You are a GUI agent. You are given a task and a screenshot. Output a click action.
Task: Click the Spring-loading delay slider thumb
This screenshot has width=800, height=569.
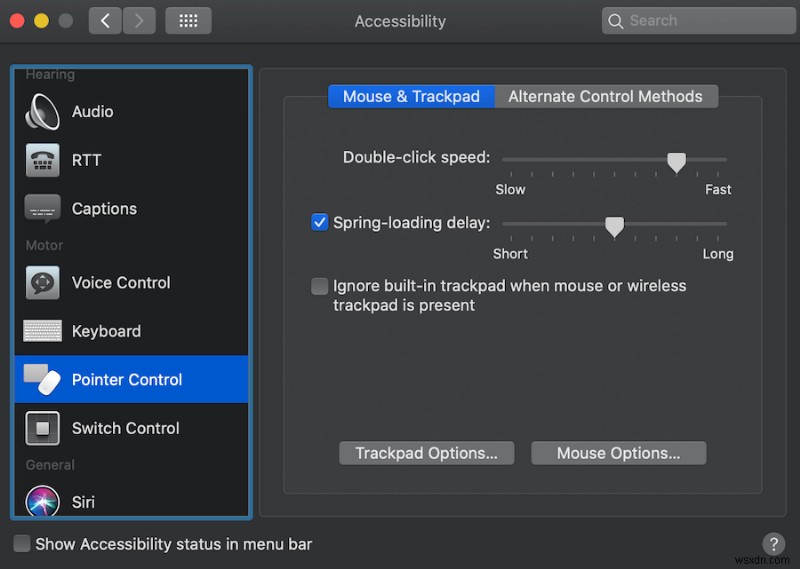pos(615,227)
